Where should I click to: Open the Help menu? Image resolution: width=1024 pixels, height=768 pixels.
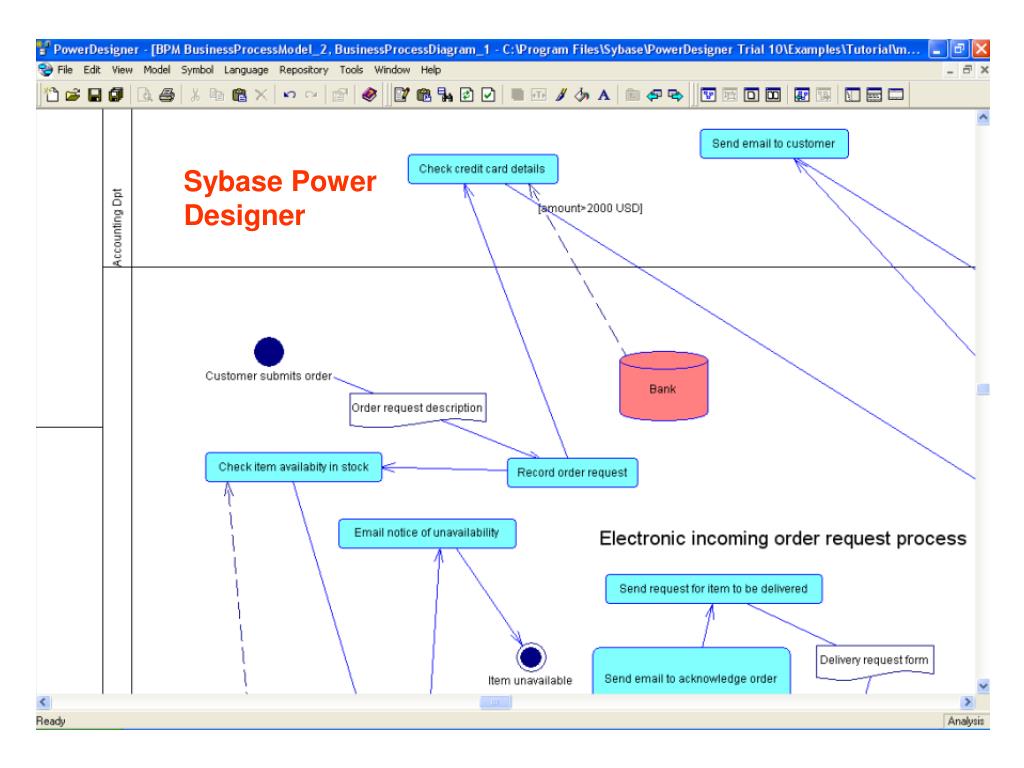click(431, 70)
